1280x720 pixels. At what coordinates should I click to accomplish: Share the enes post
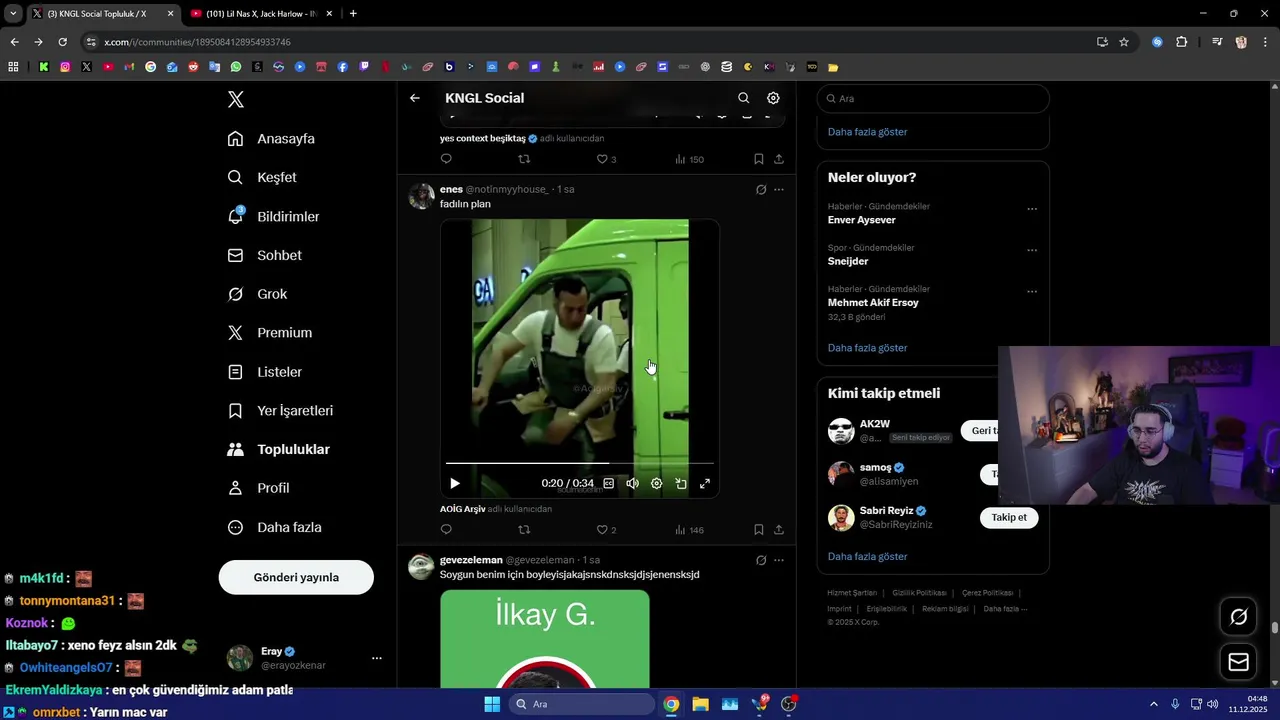779,530
